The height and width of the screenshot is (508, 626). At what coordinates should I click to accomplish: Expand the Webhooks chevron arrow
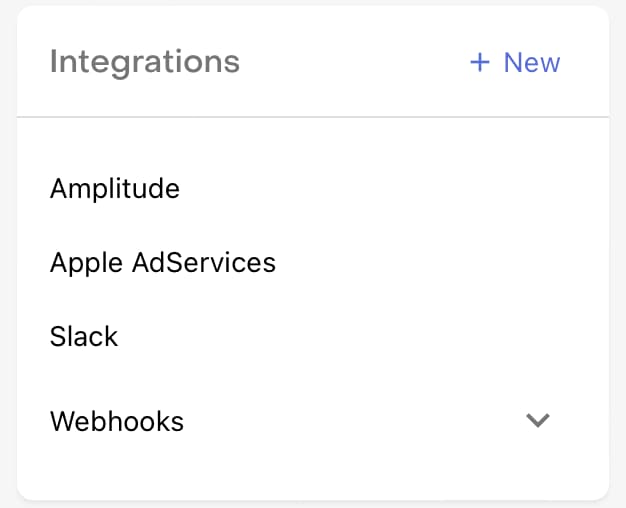pos(538,421)
